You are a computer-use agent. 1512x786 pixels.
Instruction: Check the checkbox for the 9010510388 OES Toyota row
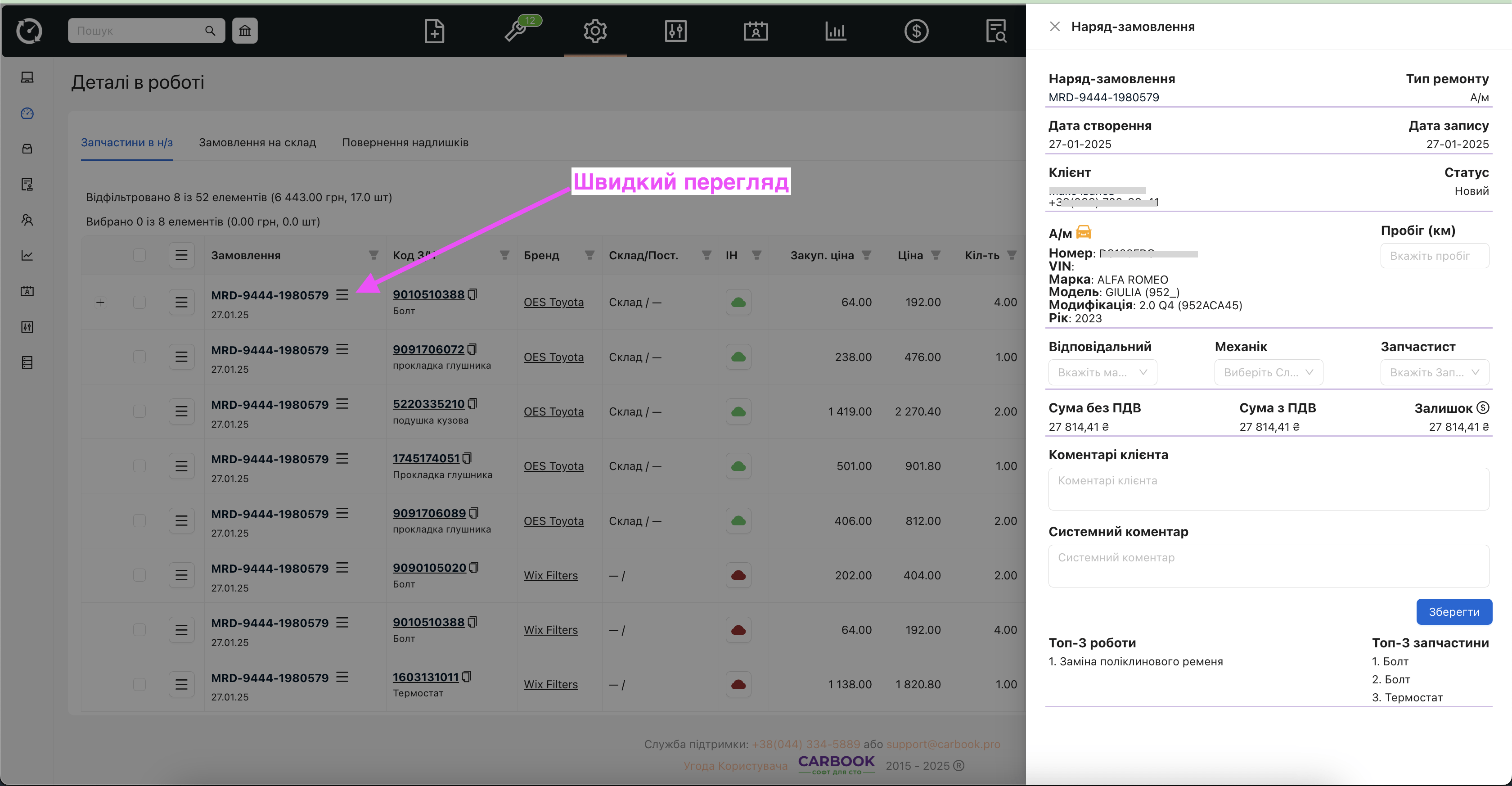point(139,303)
